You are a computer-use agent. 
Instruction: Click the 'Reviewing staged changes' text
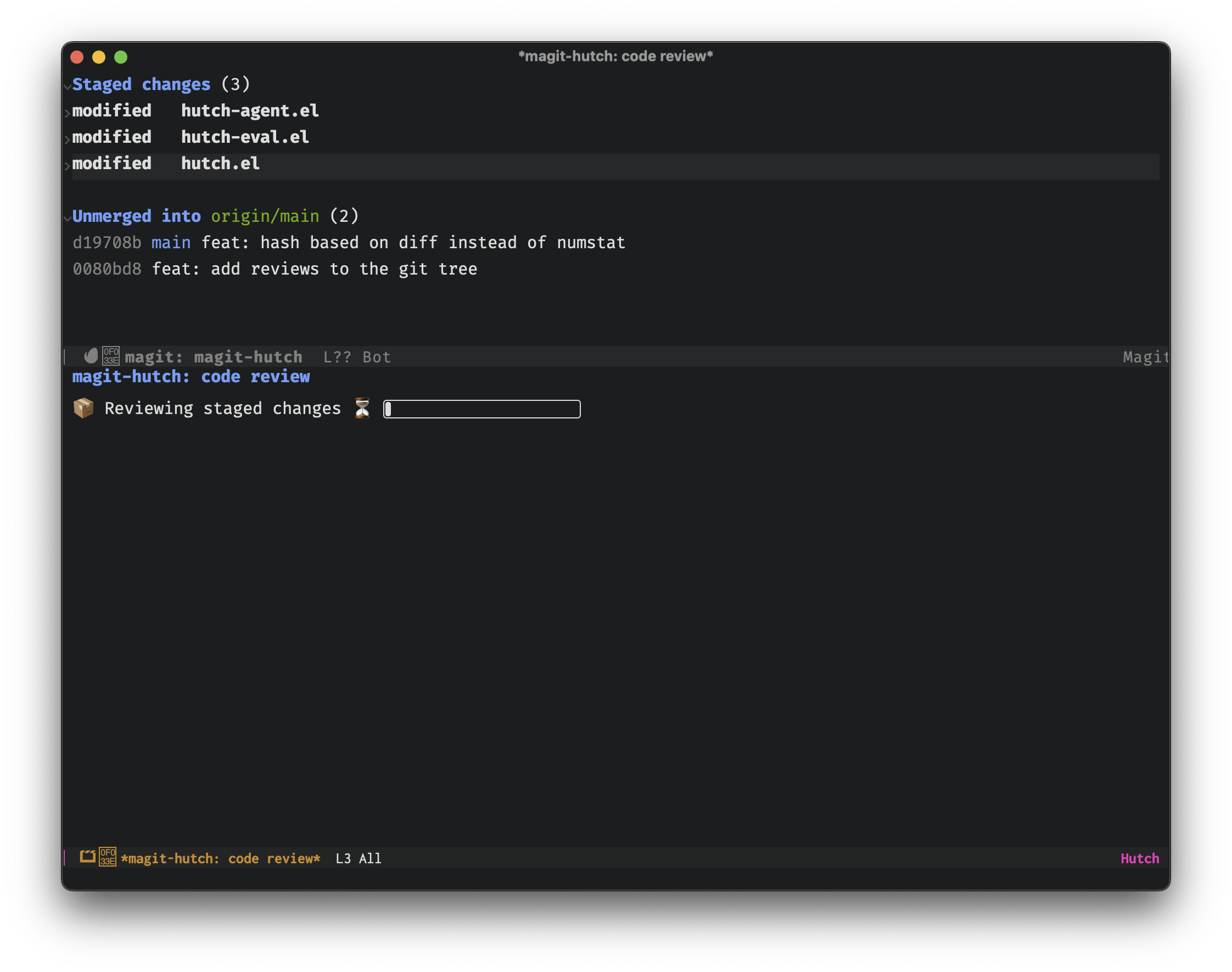point(223,408)
